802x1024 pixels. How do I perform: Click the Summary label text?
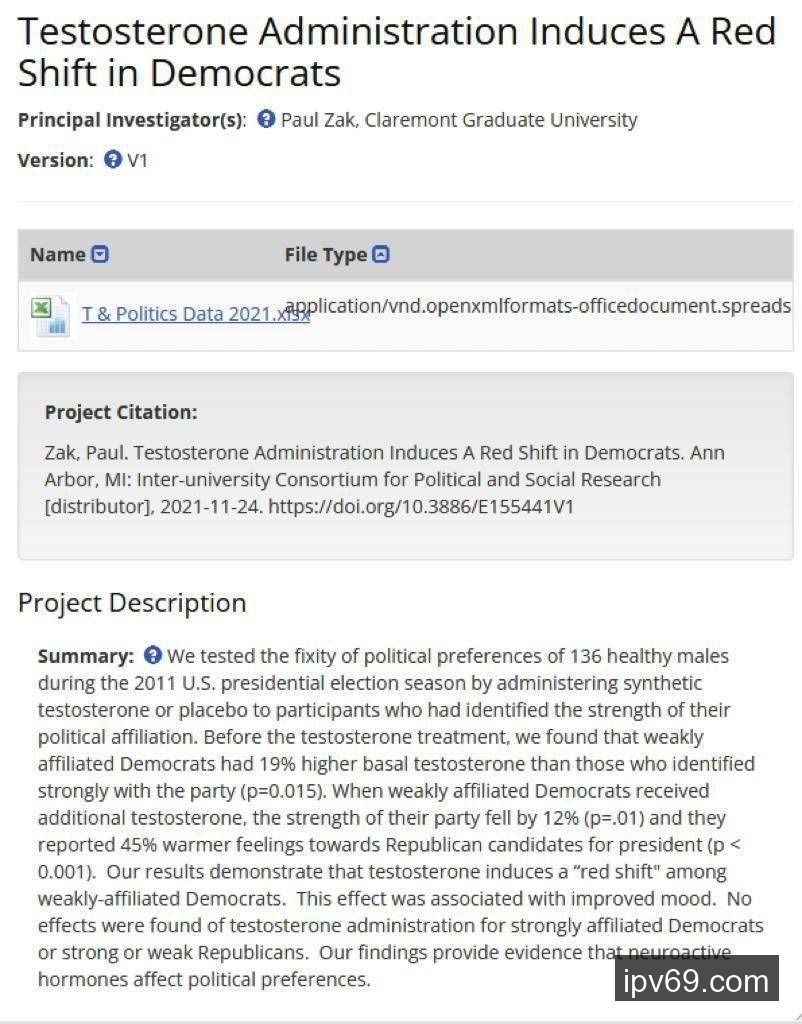click(x=86, y=656)
